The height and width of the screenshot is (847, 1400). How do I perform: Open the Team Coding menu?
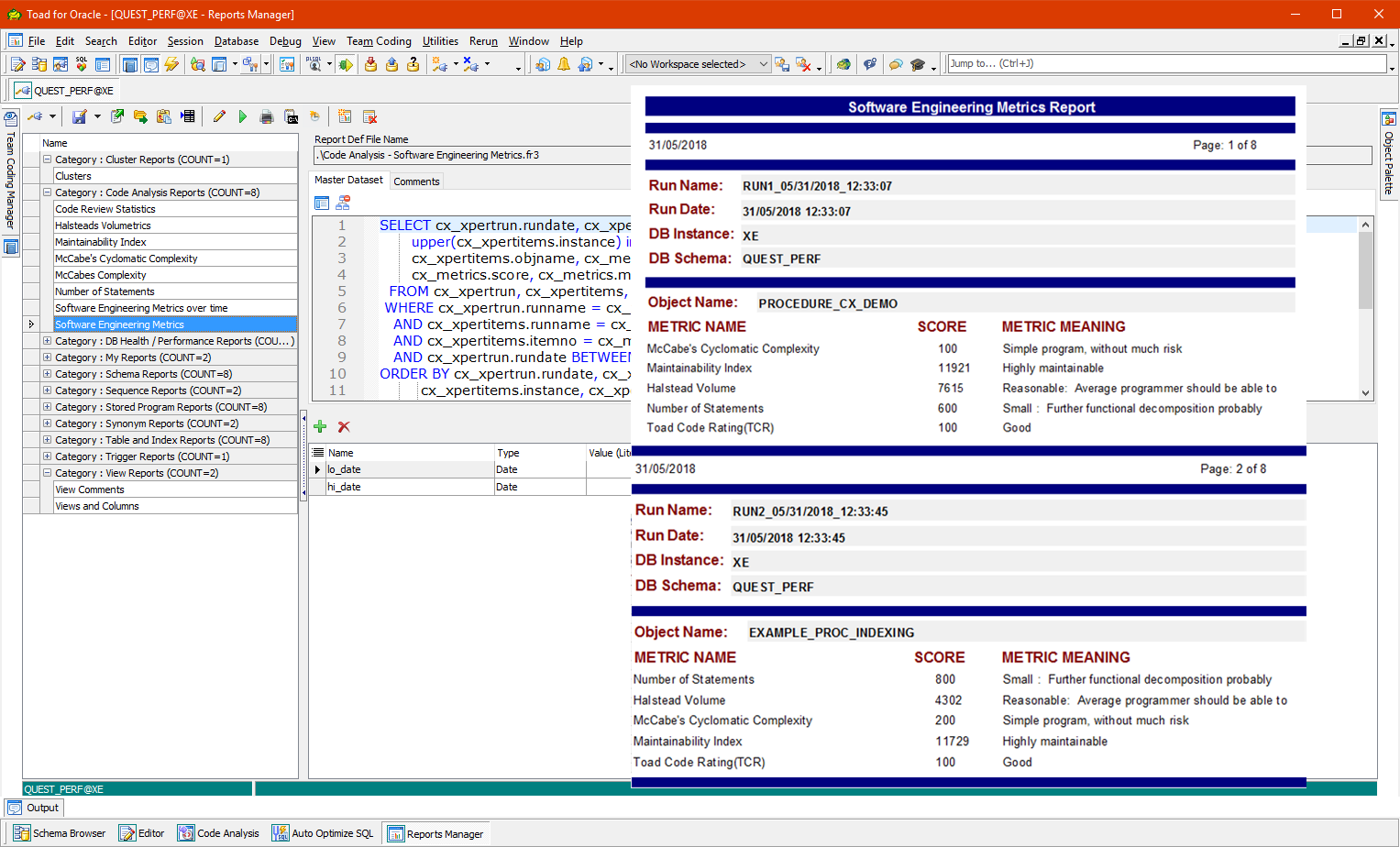tap(379, 41)
